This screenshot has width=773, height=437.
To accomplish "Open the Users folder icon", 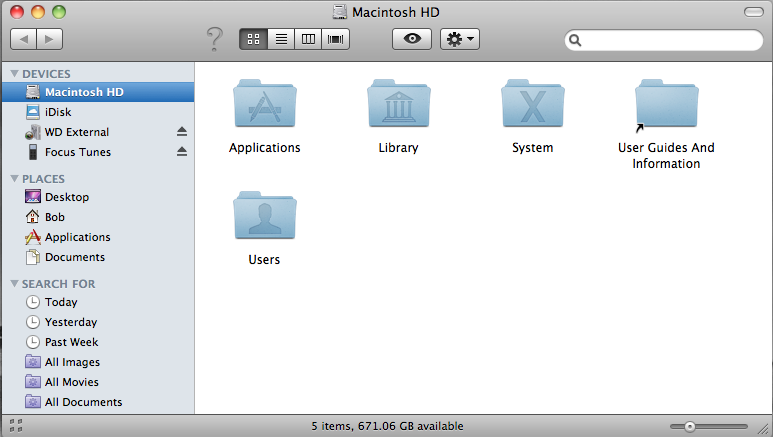I will point(265,216).
